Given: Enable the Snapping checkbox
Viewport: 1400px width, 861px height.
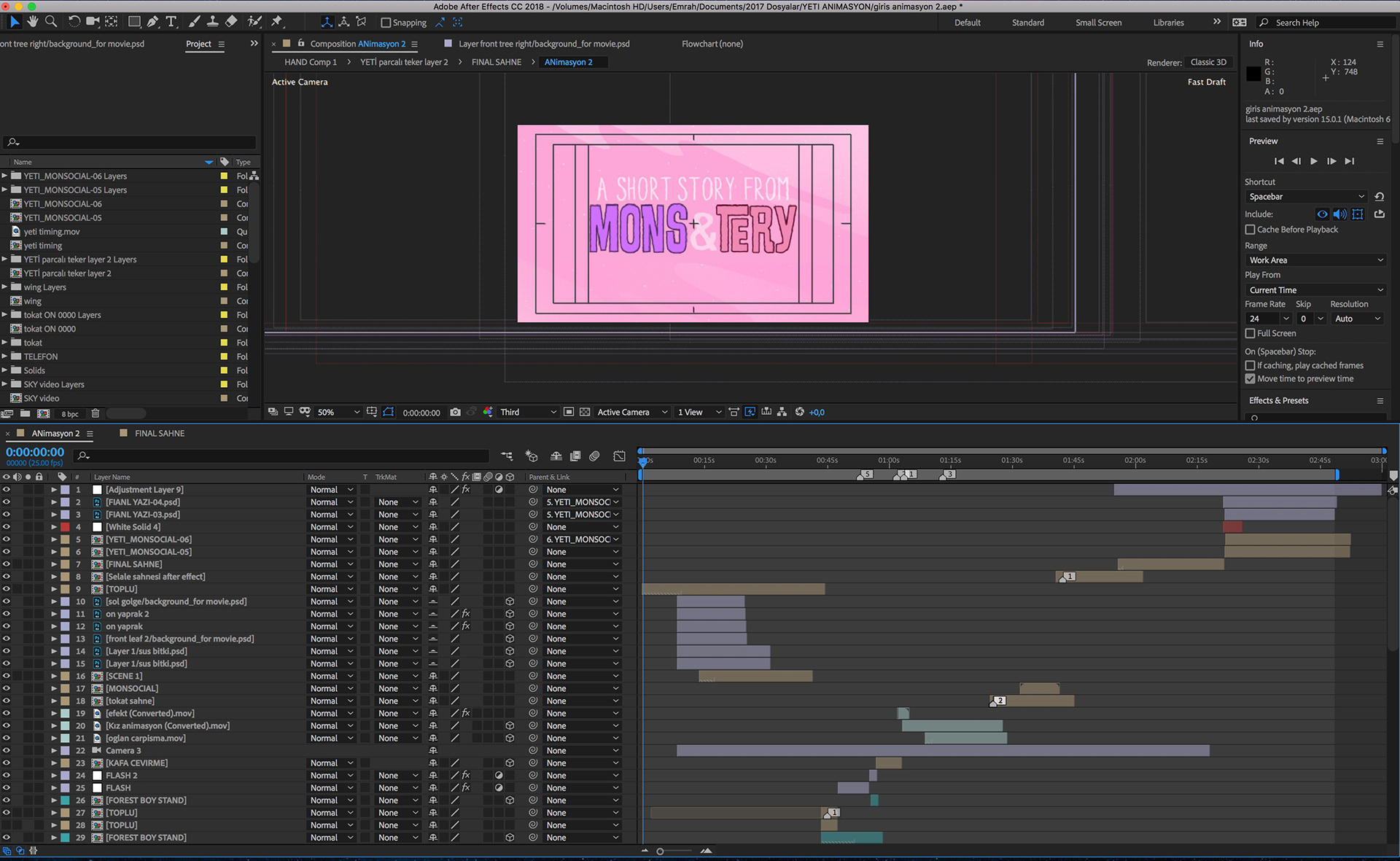Looking at the screenshot, I should 386,23.
